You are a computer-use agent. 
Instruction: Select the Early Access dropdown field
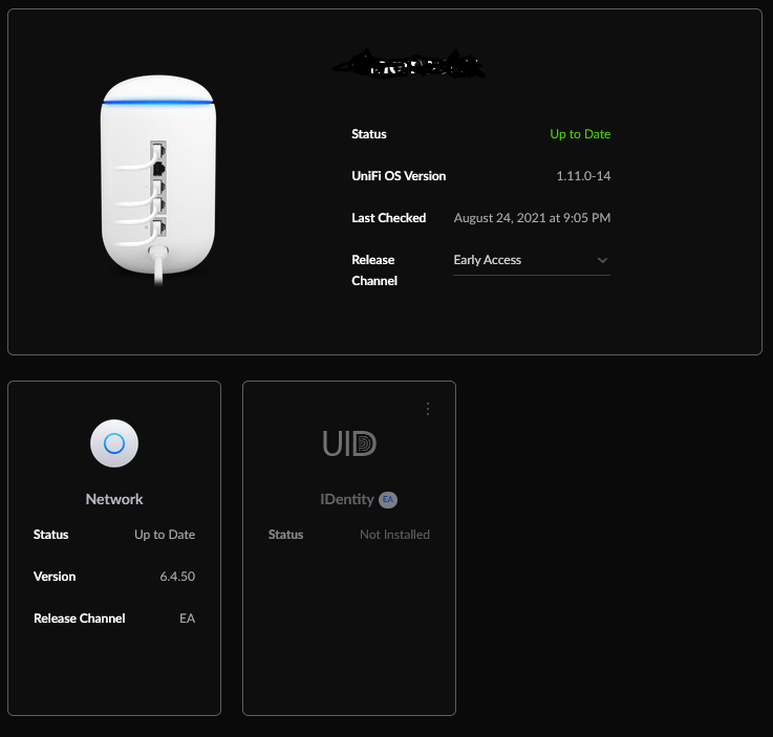point(531,260)
